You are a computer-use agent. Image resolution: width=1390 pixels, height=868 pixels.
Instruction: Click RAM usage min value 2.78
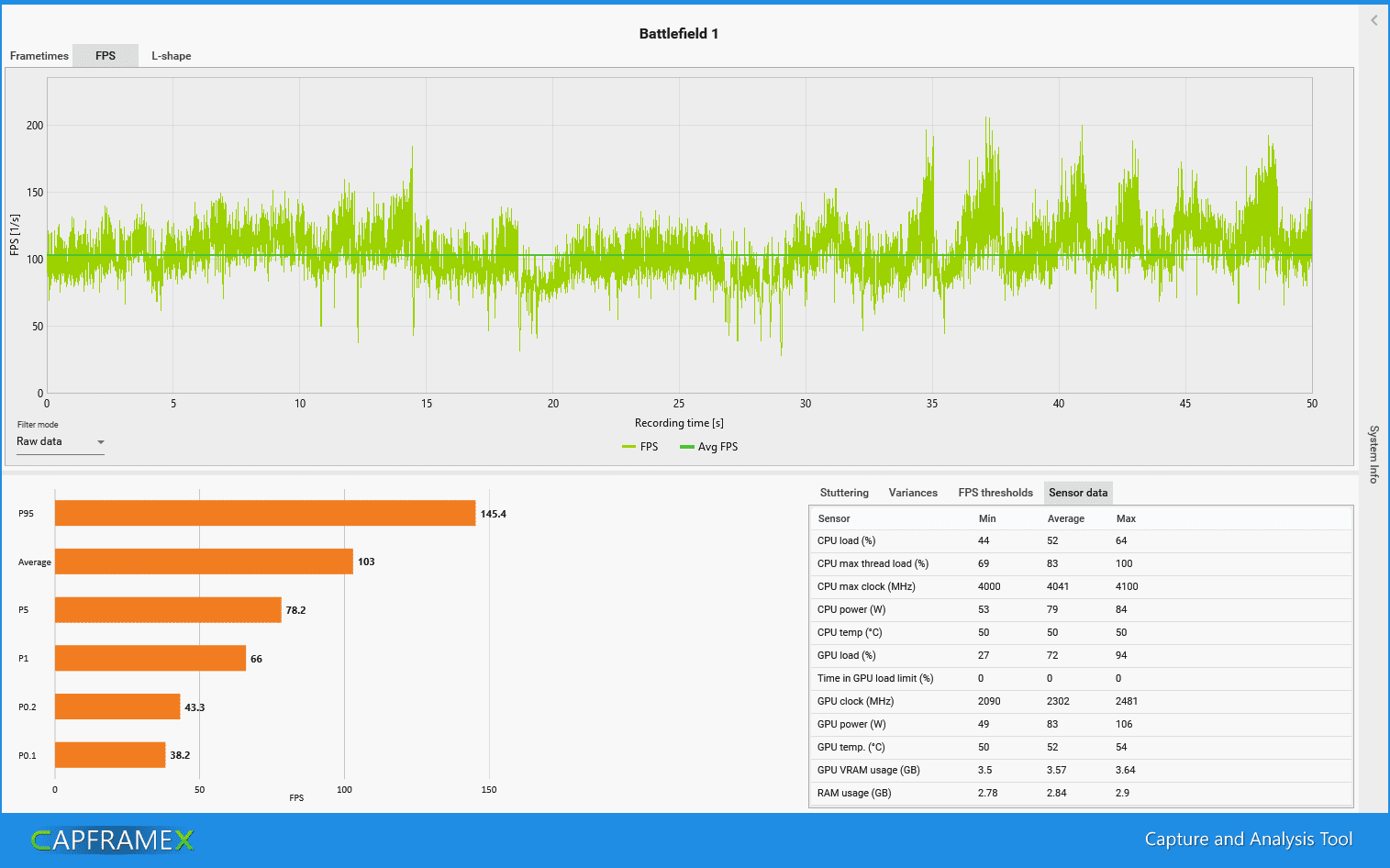[988, 794]
